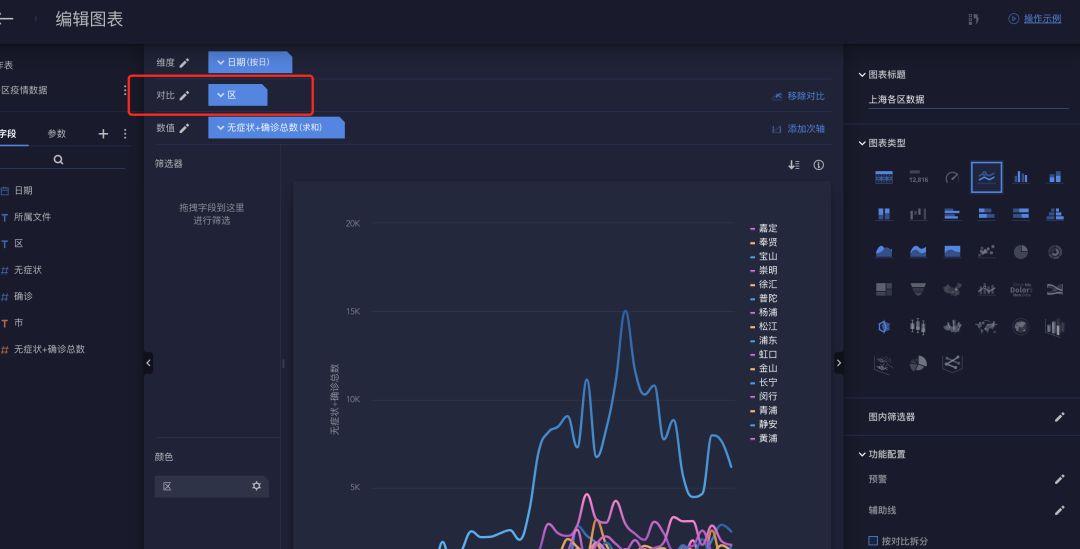
Task: Collapse the 图表类型 section
Action: (x=862, y=143)
